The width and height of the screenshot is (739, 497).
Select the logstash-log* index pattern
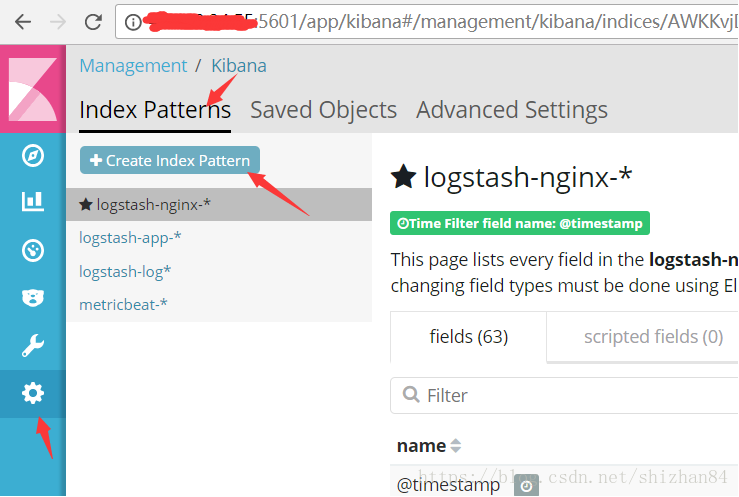pos(125,271)
